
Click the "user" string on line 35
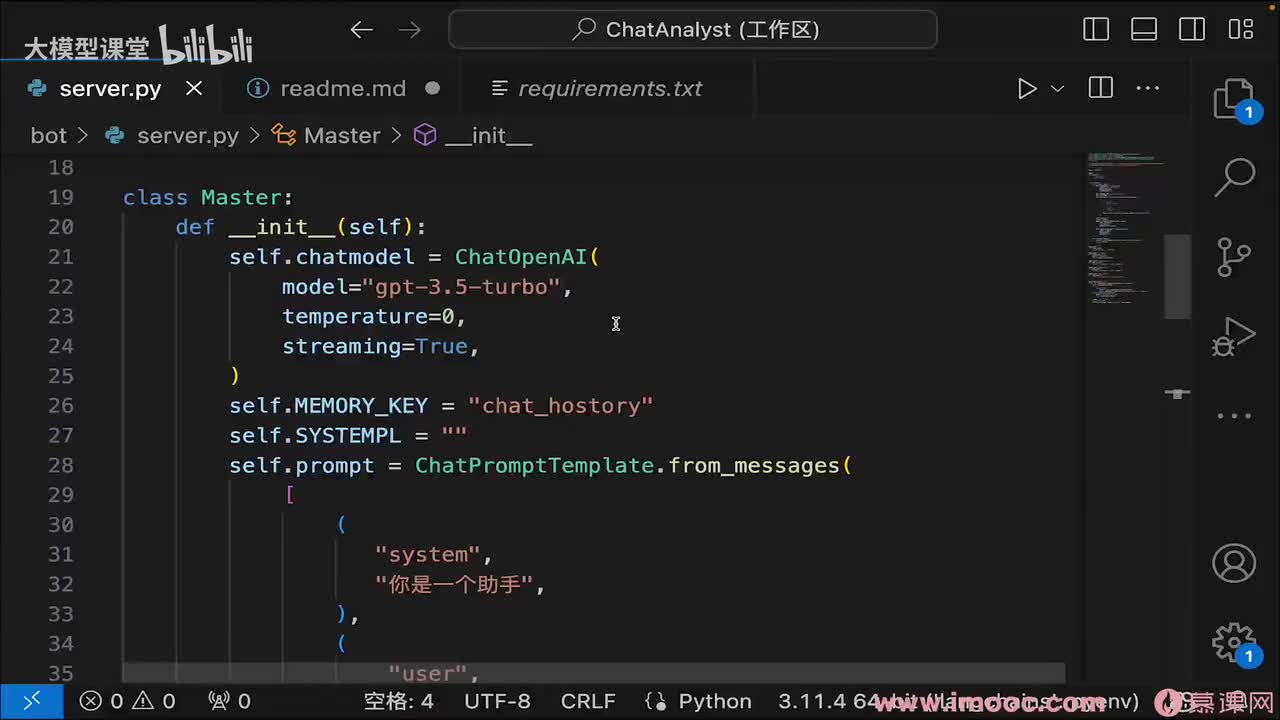coord(428,674)
